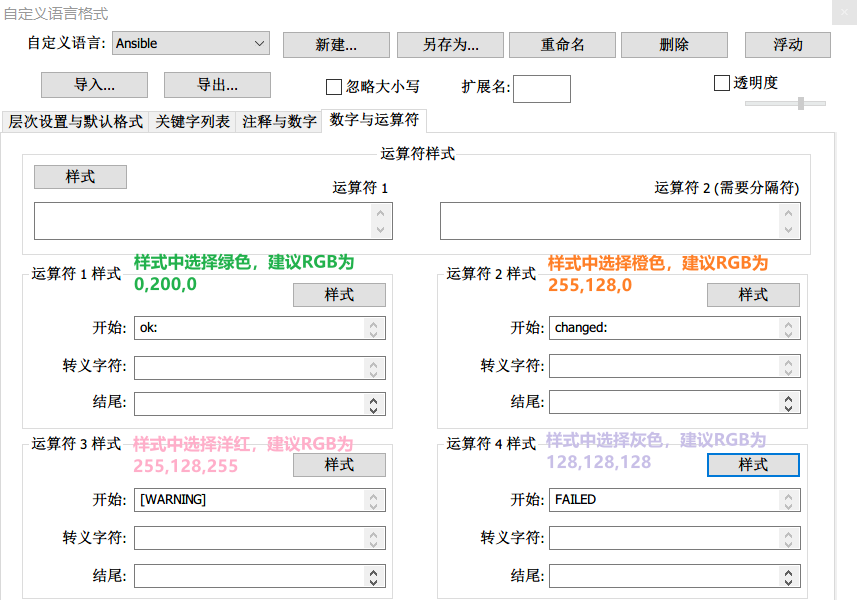Viewport: 858px width, 600px height.
Task: Click the 另存为 button
Action: pyautogui.click(x=450, y=44)
